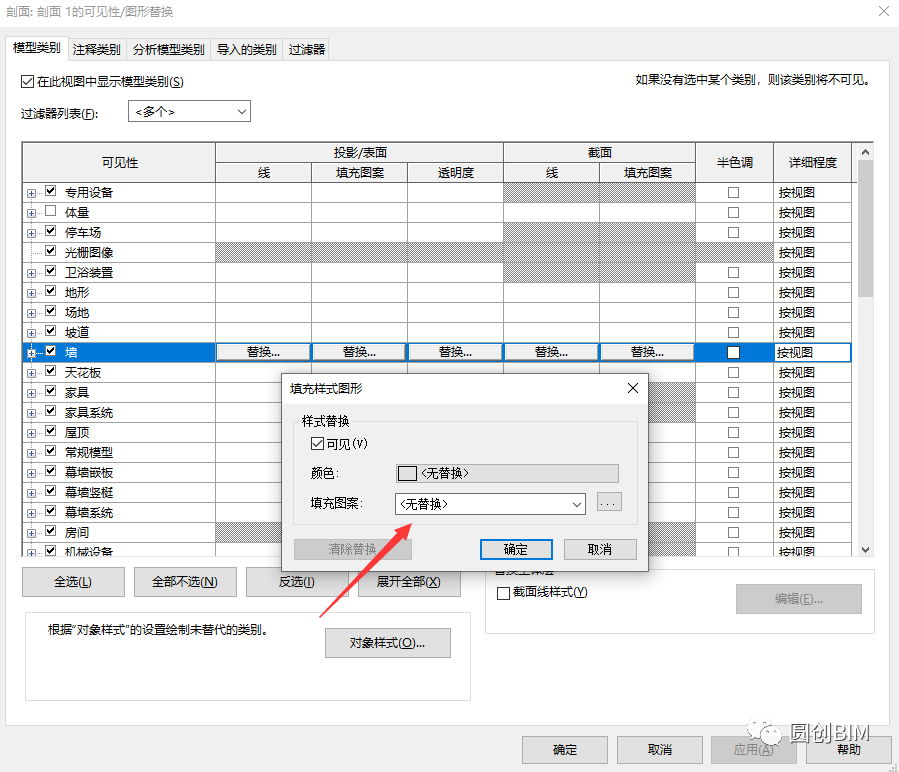The width and height of the screenshot is (899, 772).
Task: Toggle 半色调 checkbox for 地形 row
Action: (x=733, y=293)
